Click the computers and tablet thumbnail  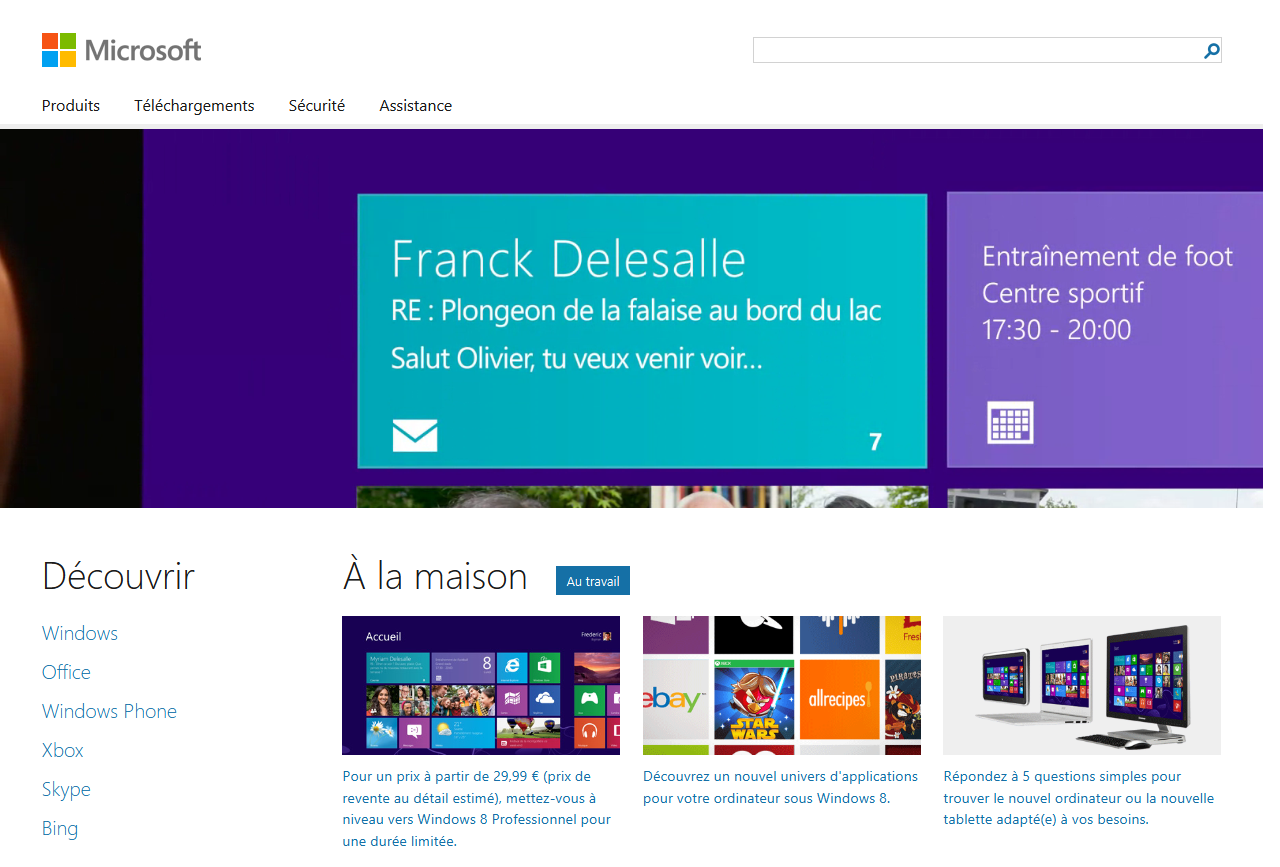click(x=1082, y=685)
